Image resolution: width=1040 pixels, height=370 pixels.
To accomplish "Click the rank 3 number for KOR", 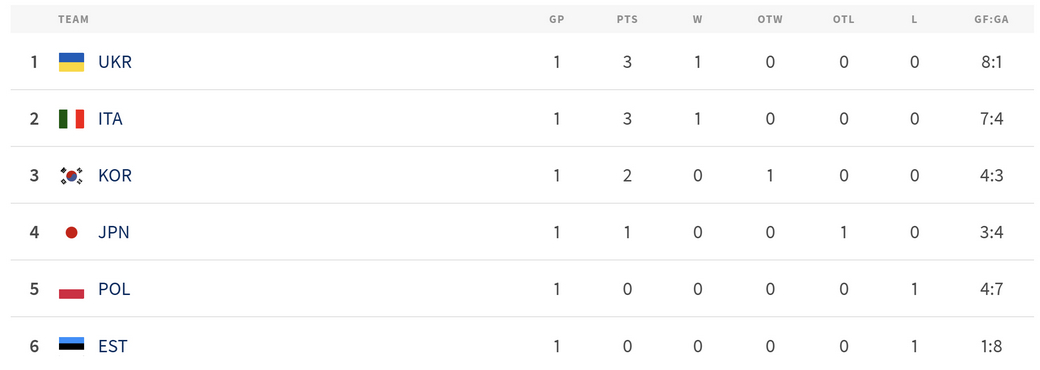I will (x=34, y=176).
